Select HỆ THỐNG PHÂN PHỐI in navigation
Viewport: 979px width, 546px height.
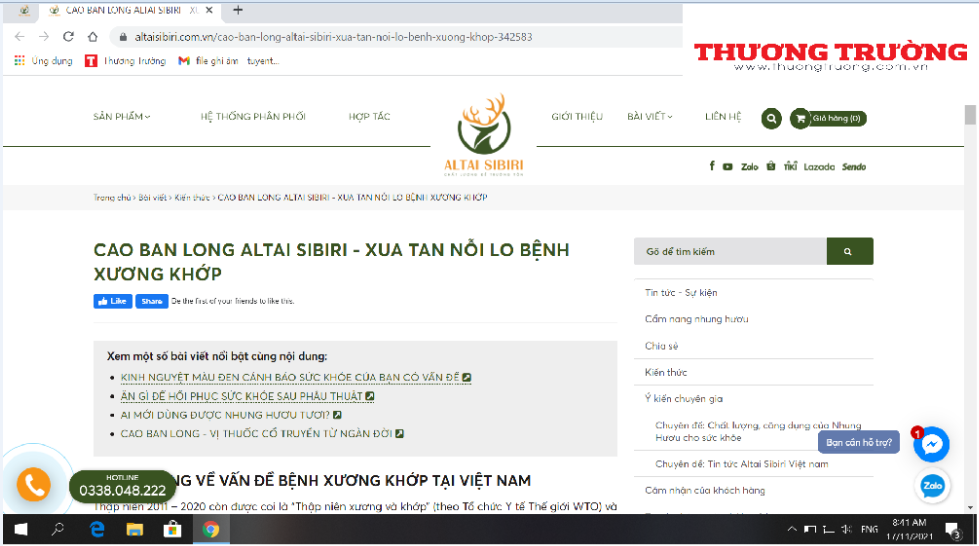pyautogui.click(x=253, y=117)
